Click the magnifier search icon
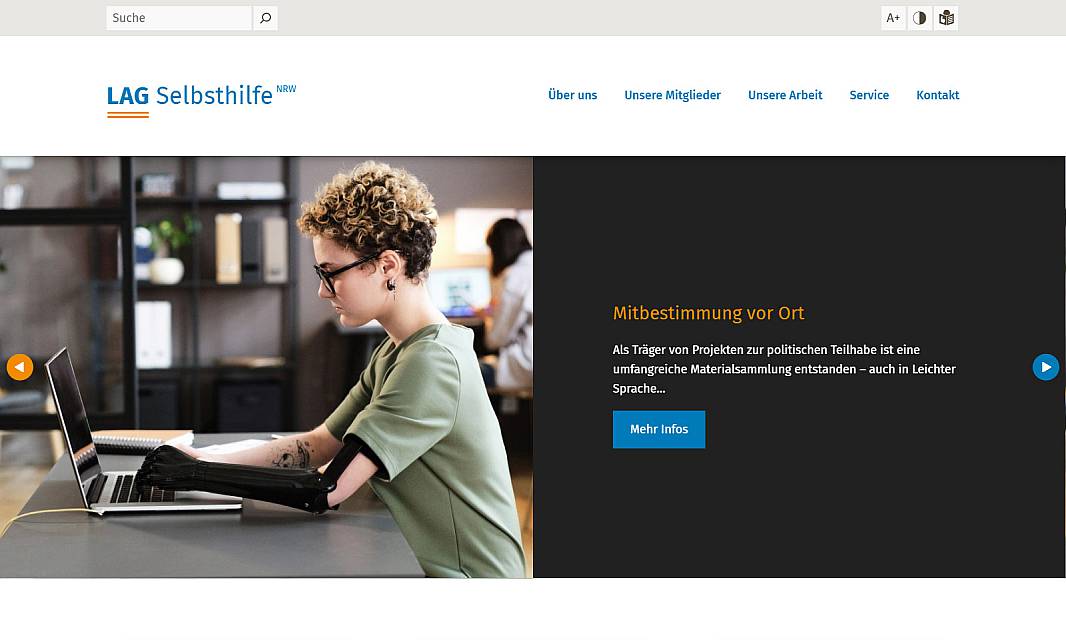The width and height of the screenshot is (1066, 640). [265, 18]
